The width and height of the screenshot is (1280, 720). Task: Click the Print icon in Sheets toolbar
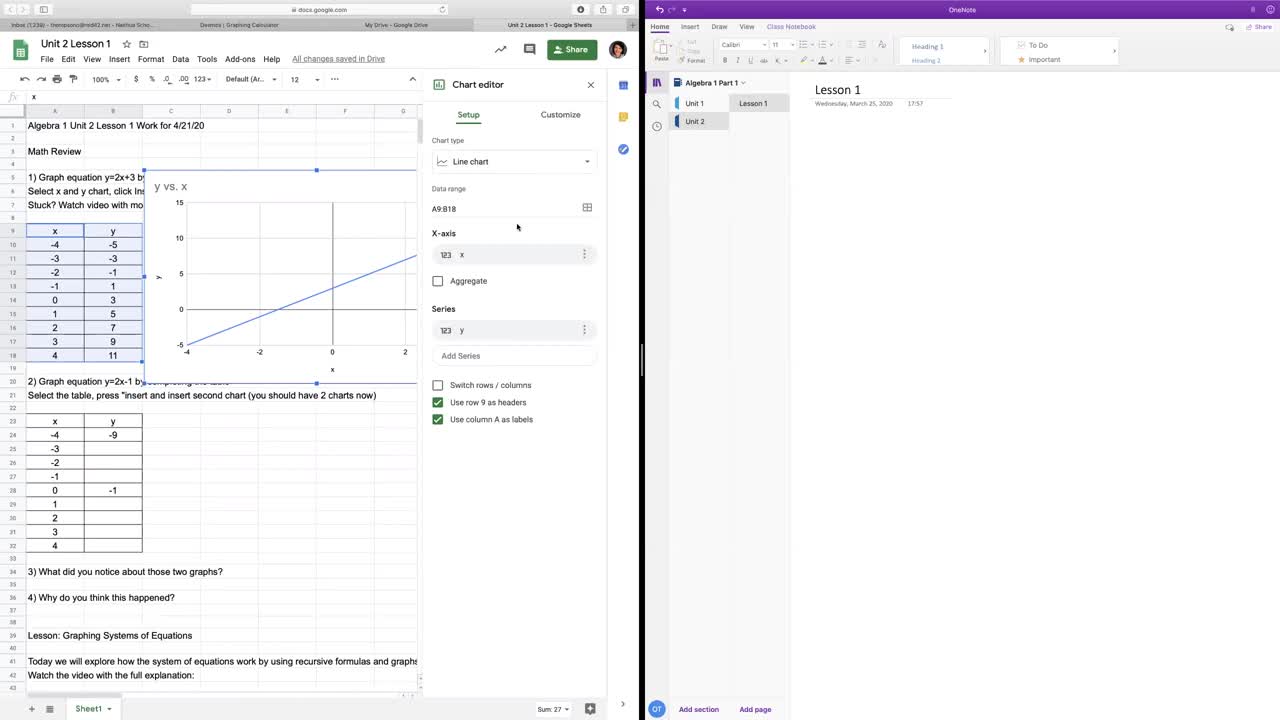57,79
